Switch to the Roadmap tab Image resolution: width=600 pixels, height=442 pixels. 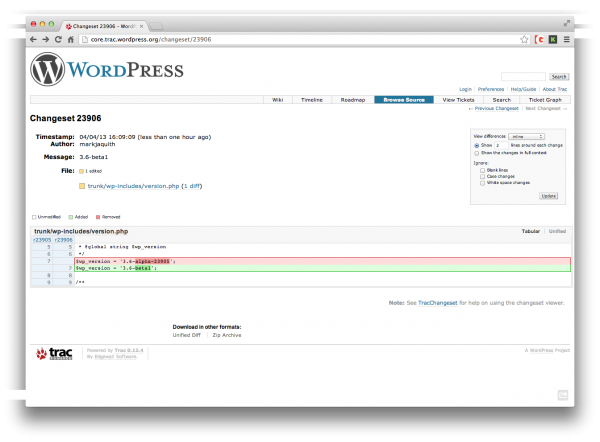[353, 100]
